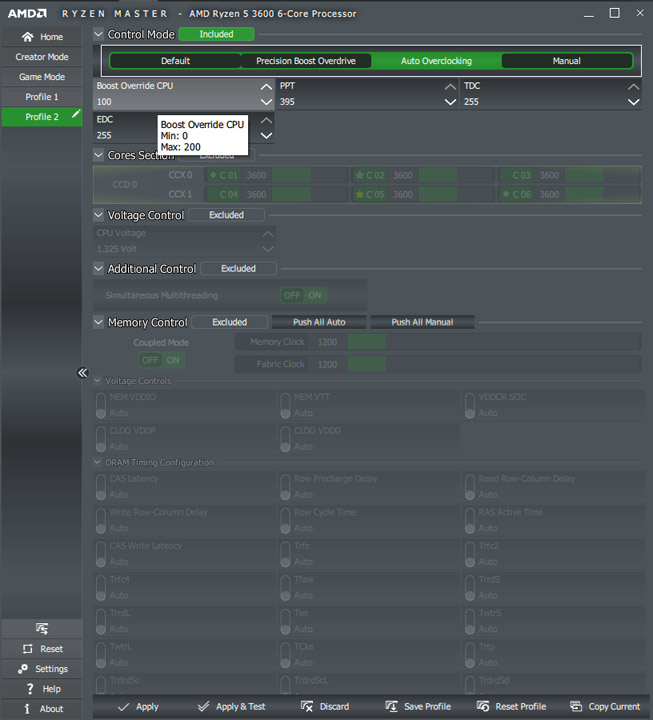Collapse the Memory Control section chevron
653x720 pixels.
pos(98,322)
